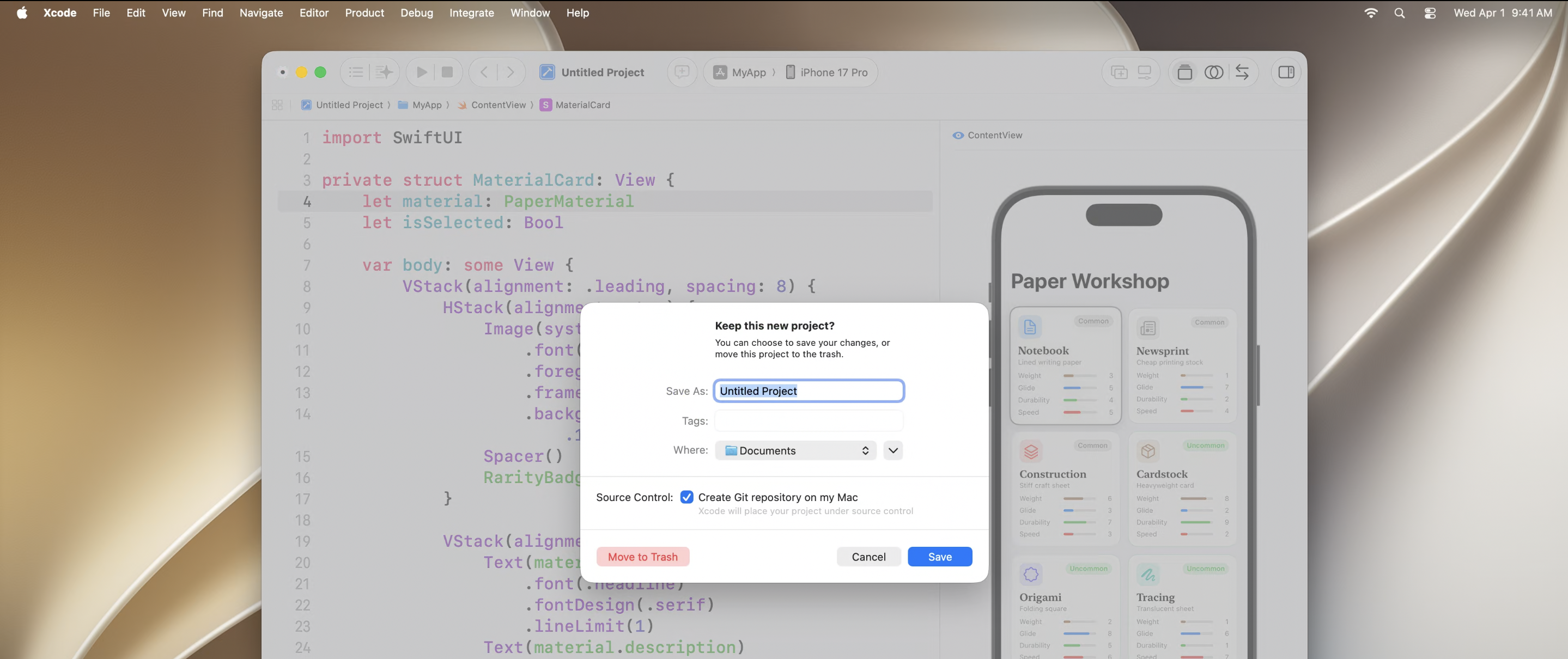
Task: Click the Tracing scribble icon
Action: point(1148,575)
